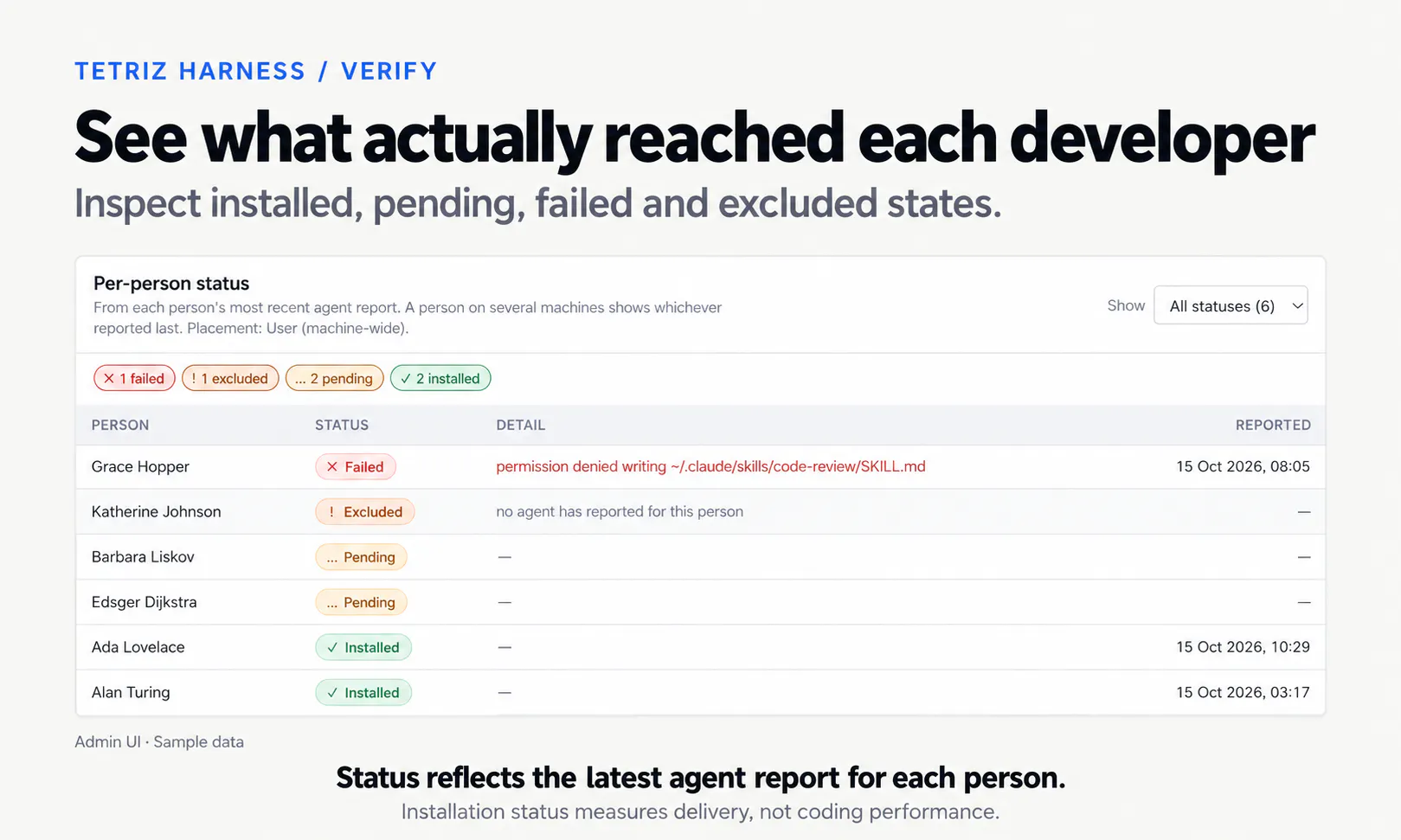This screenshot has height=840, width=1401.
Task: Select the PERSON column header
Action: pos(120,425)
